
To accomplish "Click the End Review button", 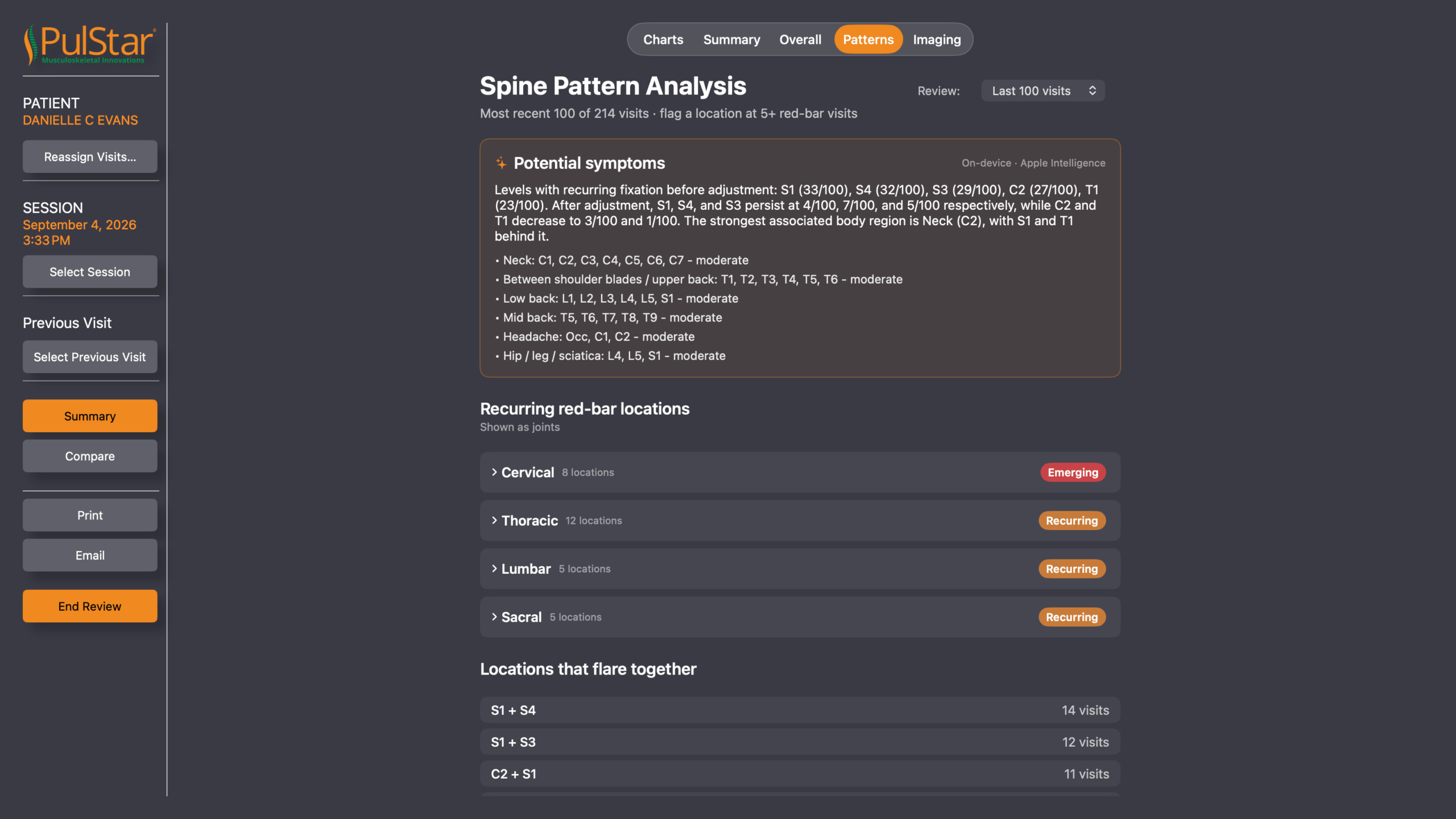I will click(x=90, y=606).
